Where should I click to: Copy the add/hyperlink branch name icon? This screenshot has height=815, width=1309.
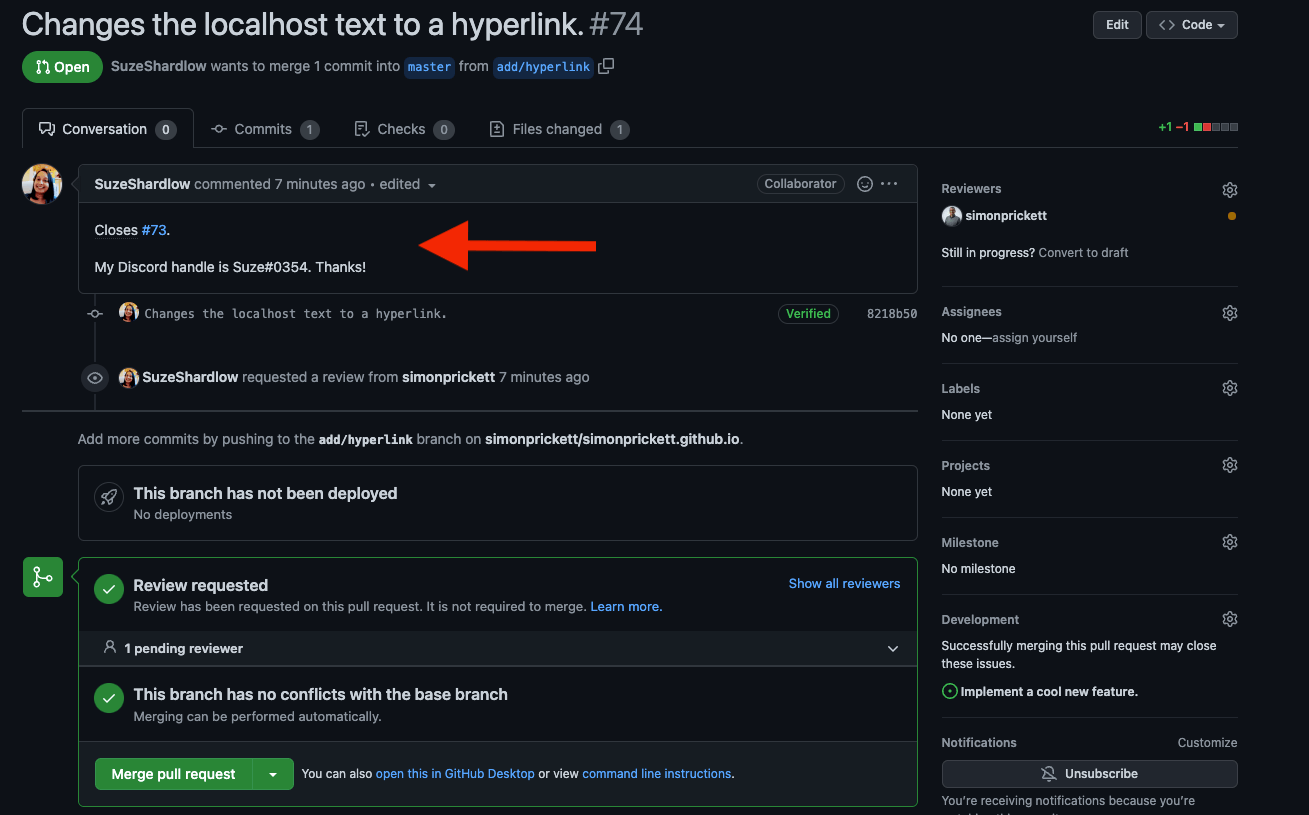click(x=606, y=67)
